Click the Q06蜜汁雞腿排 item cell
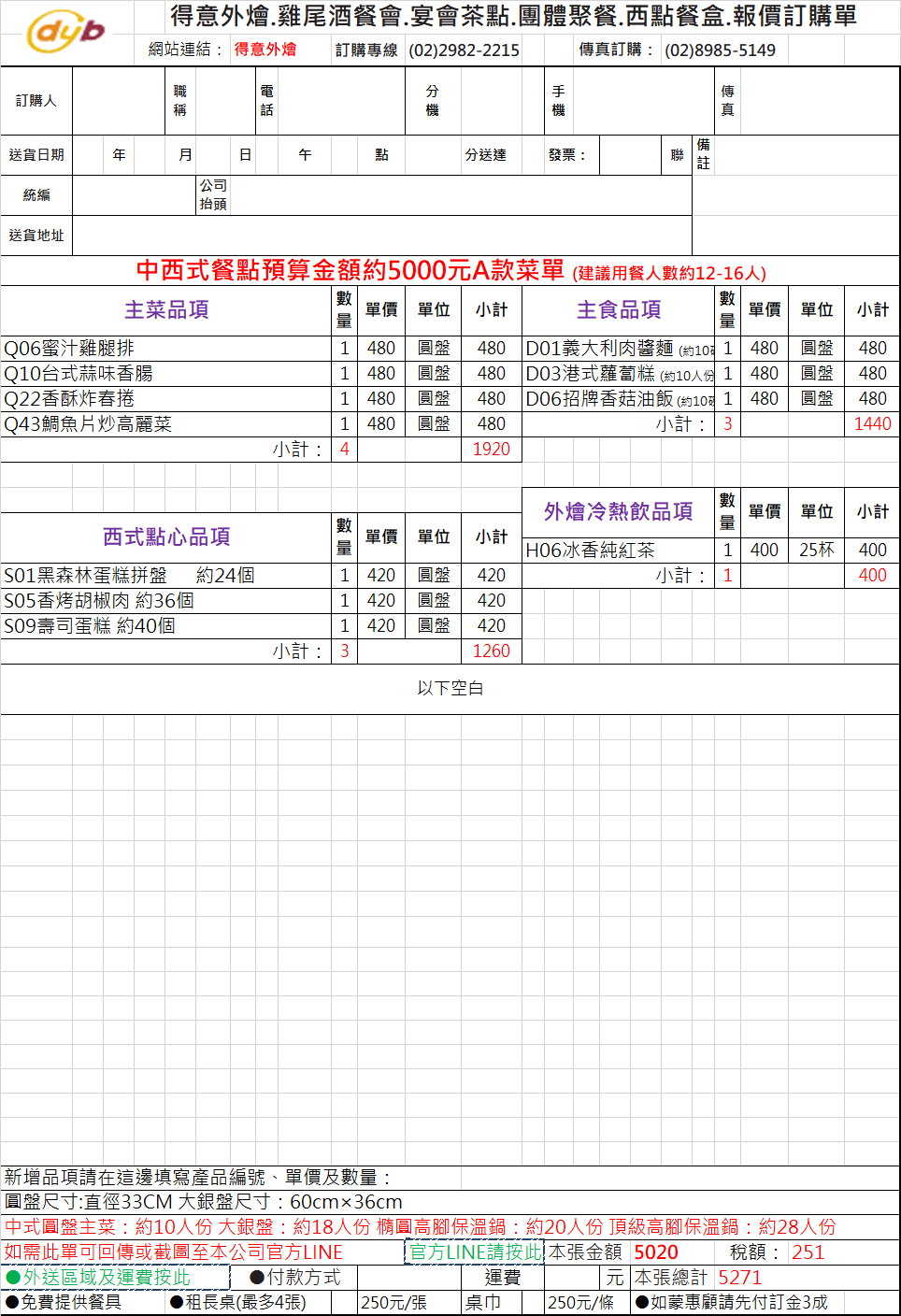Screen dimensions: 901x1316 point(166,349)
